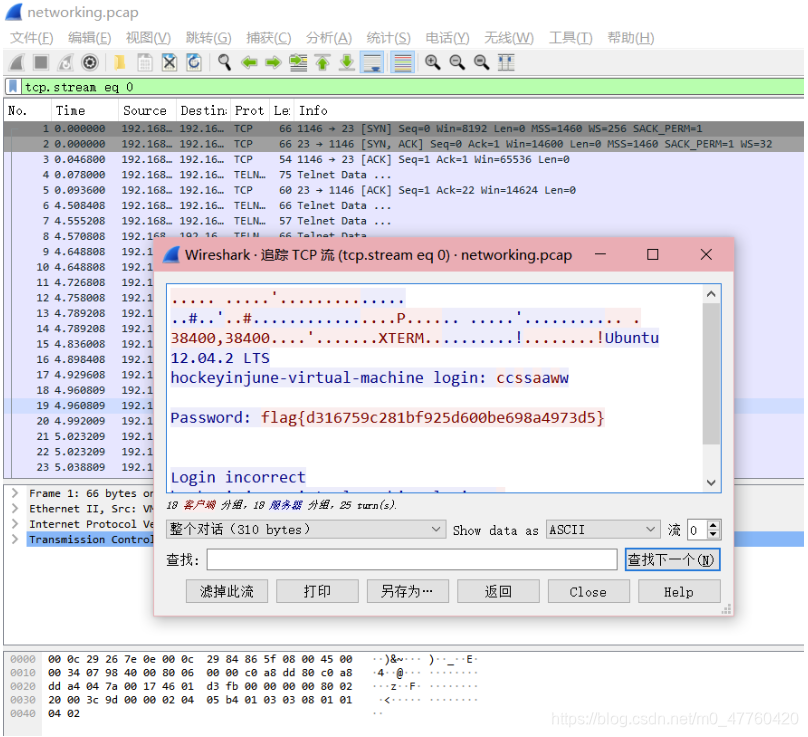Click the Help button in dialog
808x737 pixels.
[679, 591]
